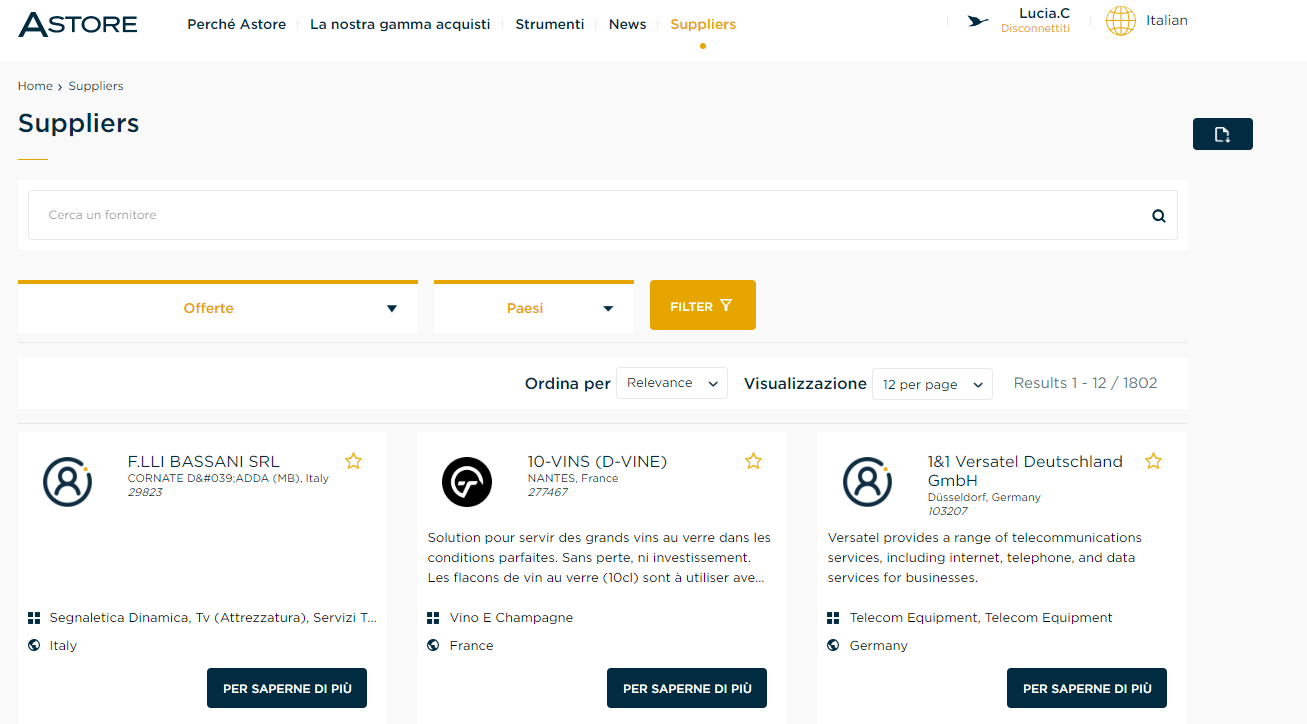
Task: Click globe icon beside Germany
Action: [x=833, y=645]
